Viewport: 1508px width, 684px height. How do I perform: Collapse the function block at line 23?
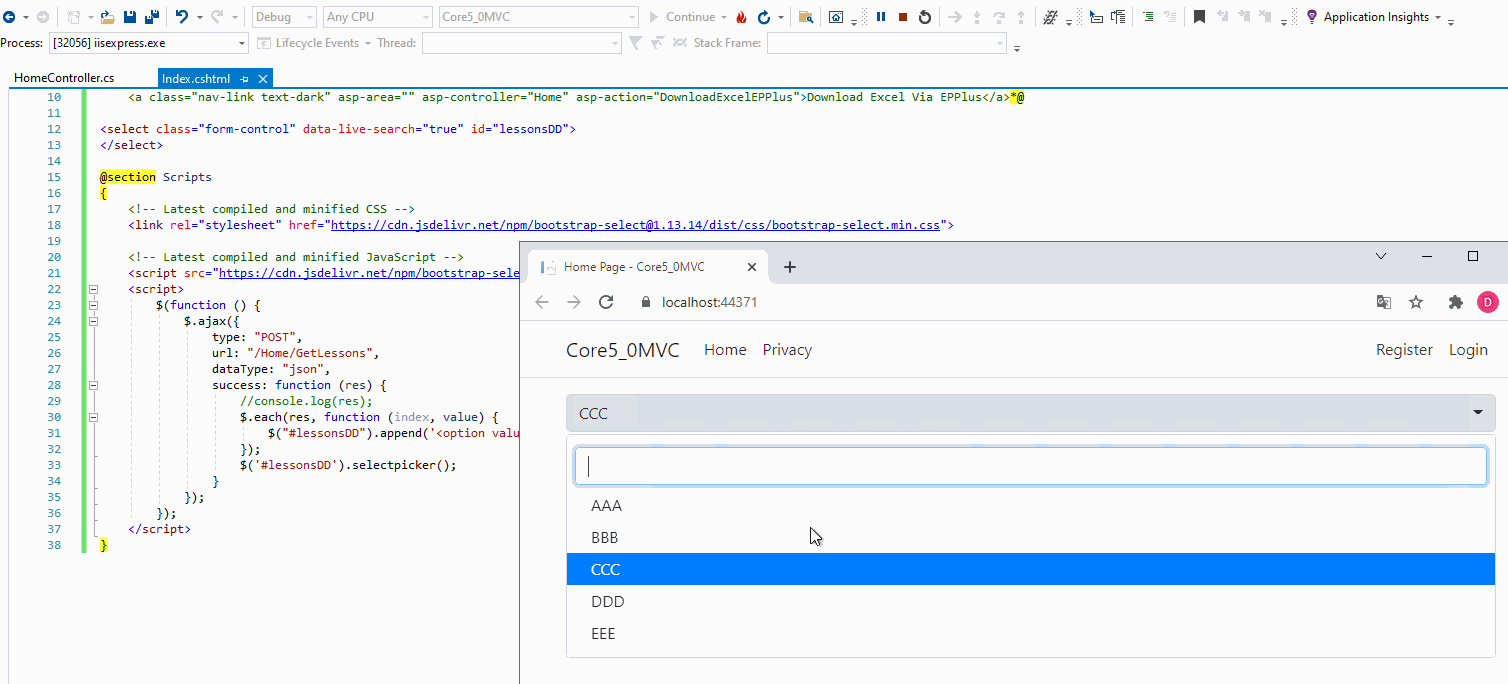coord(94,305)
